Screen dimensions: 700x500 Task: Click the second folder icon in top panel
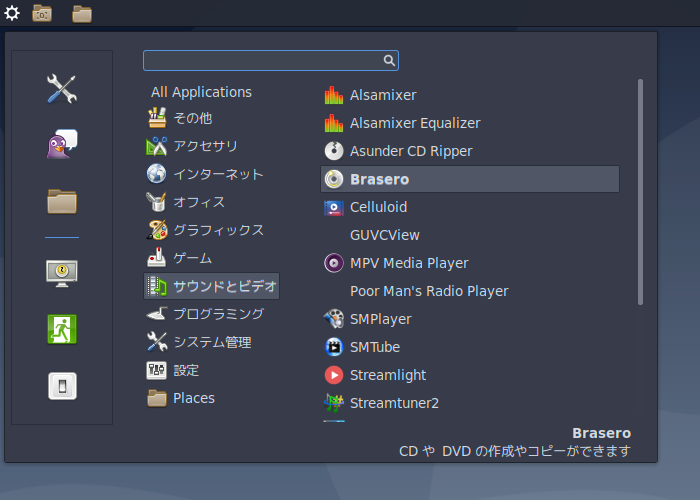(x=82, y=14)
